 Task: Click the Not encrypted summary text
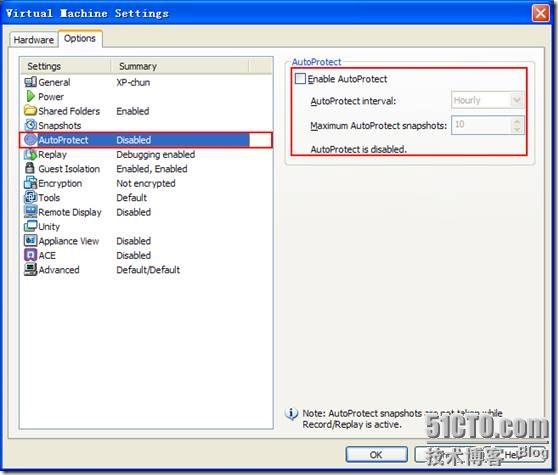146,183
